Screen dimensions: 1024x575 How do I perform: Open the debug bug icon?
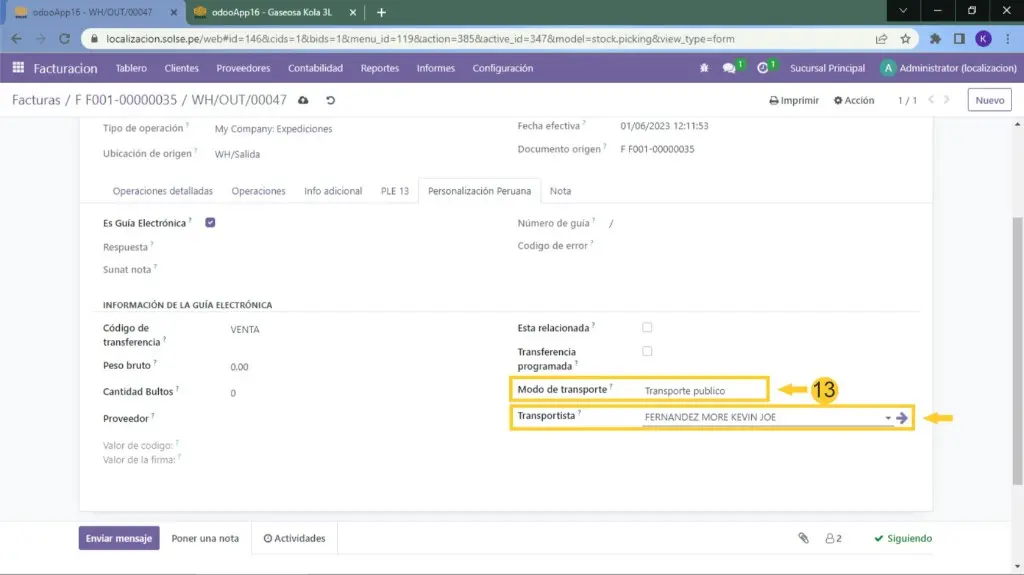pos(704,68)
